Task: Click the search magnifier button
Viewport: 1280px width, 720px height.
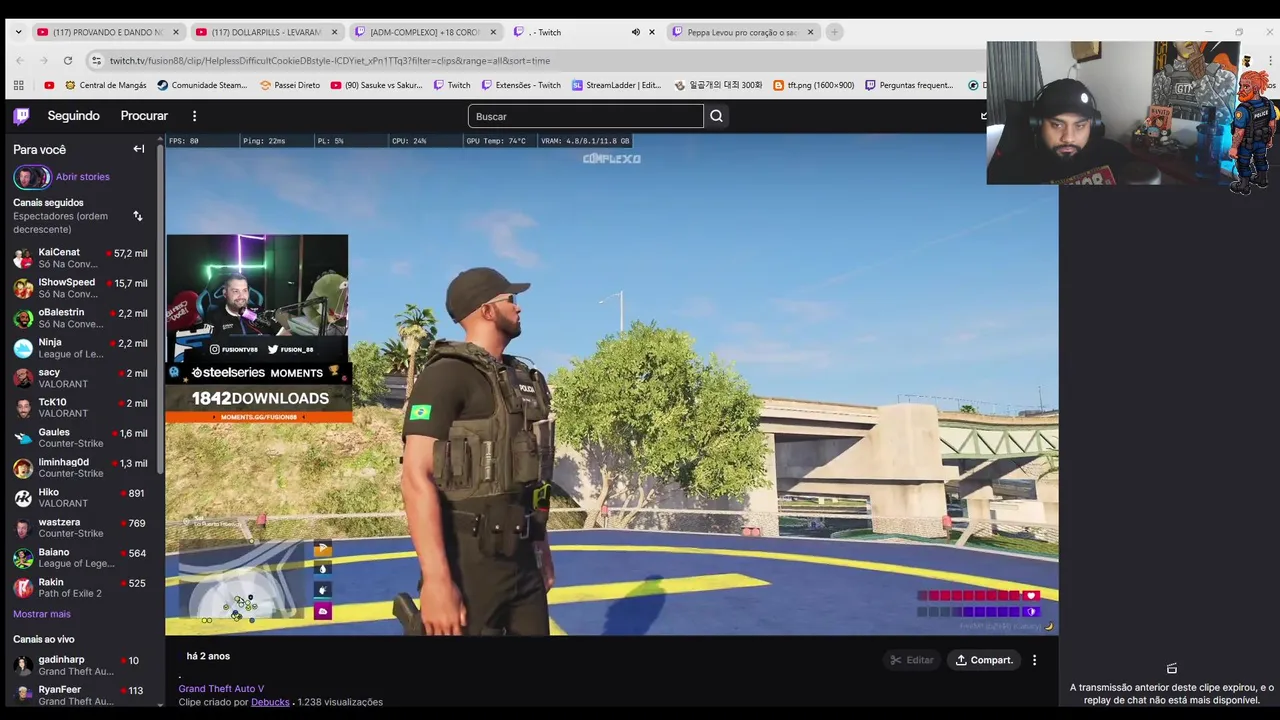Action: pyautogui.click(x=716, y=116)
